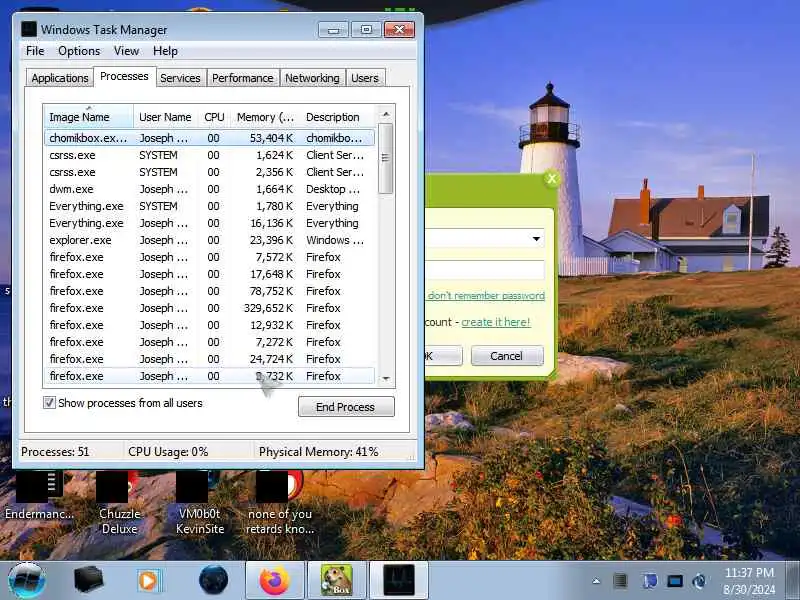Image resolution: width=800 pixels, height=600 pixels.
Task: Click the round blue tray icon beside clock
Action: point(700,581)
